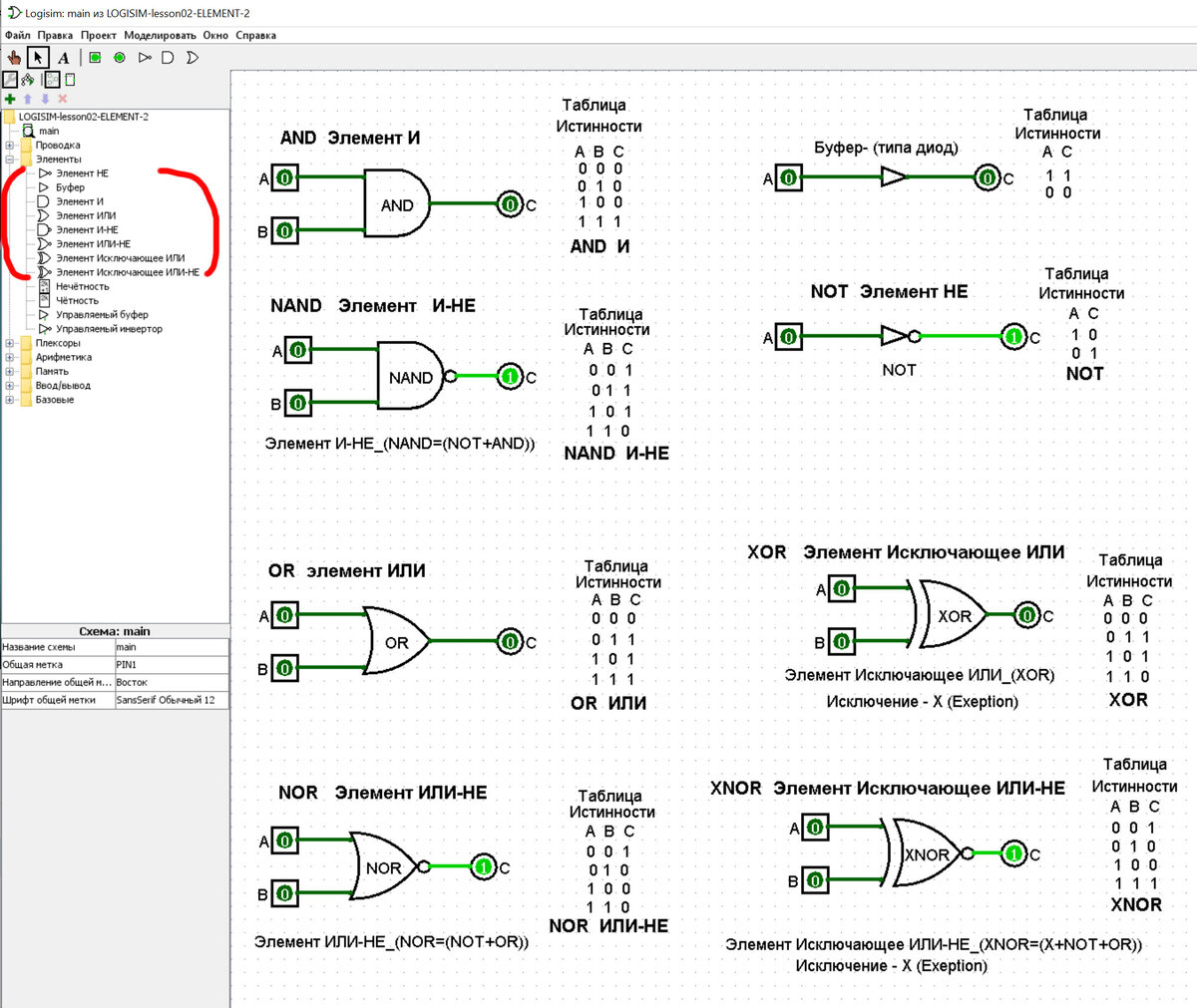Toggle input pin A of the buffer

(x=788, y=178)
